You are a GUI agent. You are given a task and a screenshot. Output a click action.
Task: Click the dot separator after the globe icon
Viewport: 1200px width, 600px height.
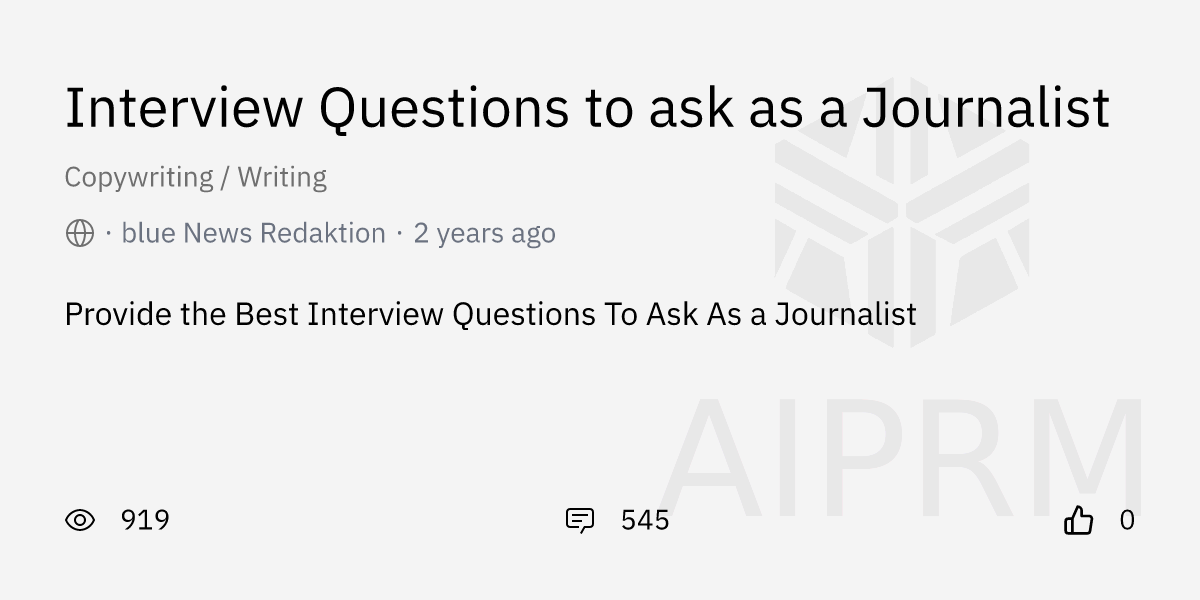tap(108, 233)
